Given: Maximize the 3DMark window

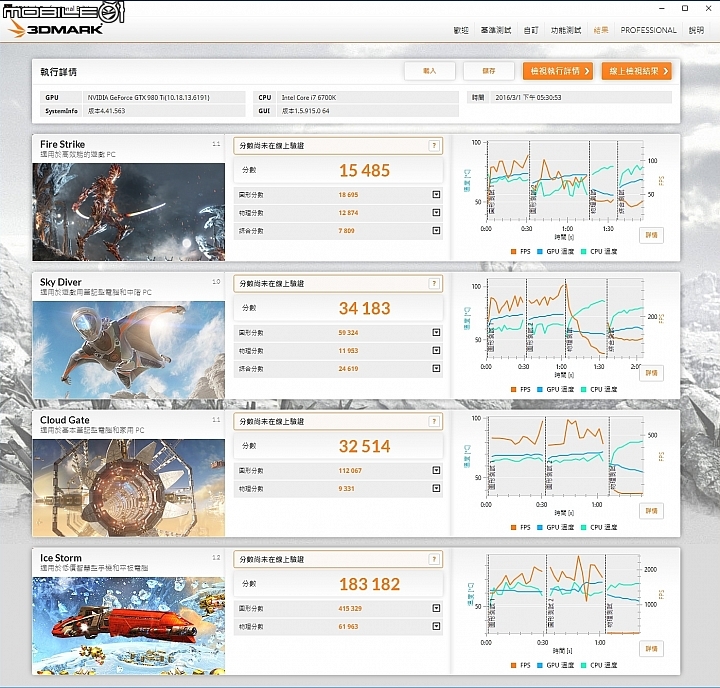Looking at the screenshot, I should click(685, 8).
